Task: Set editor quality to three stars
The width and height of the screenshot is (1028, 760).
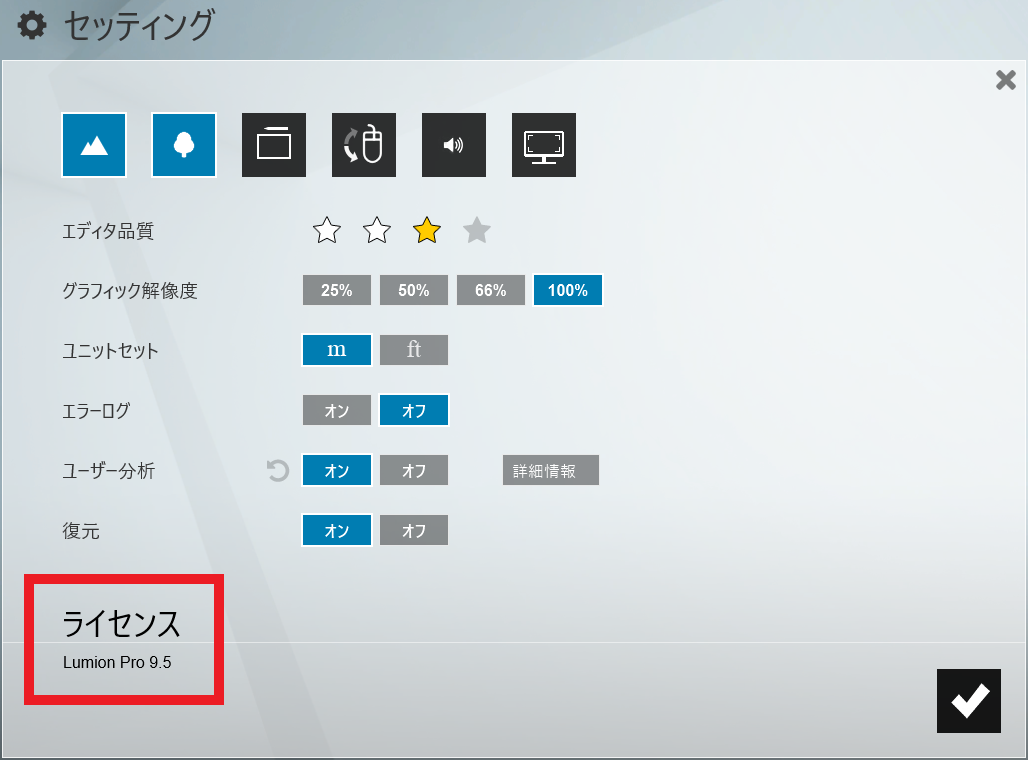Action: (427, 230)
